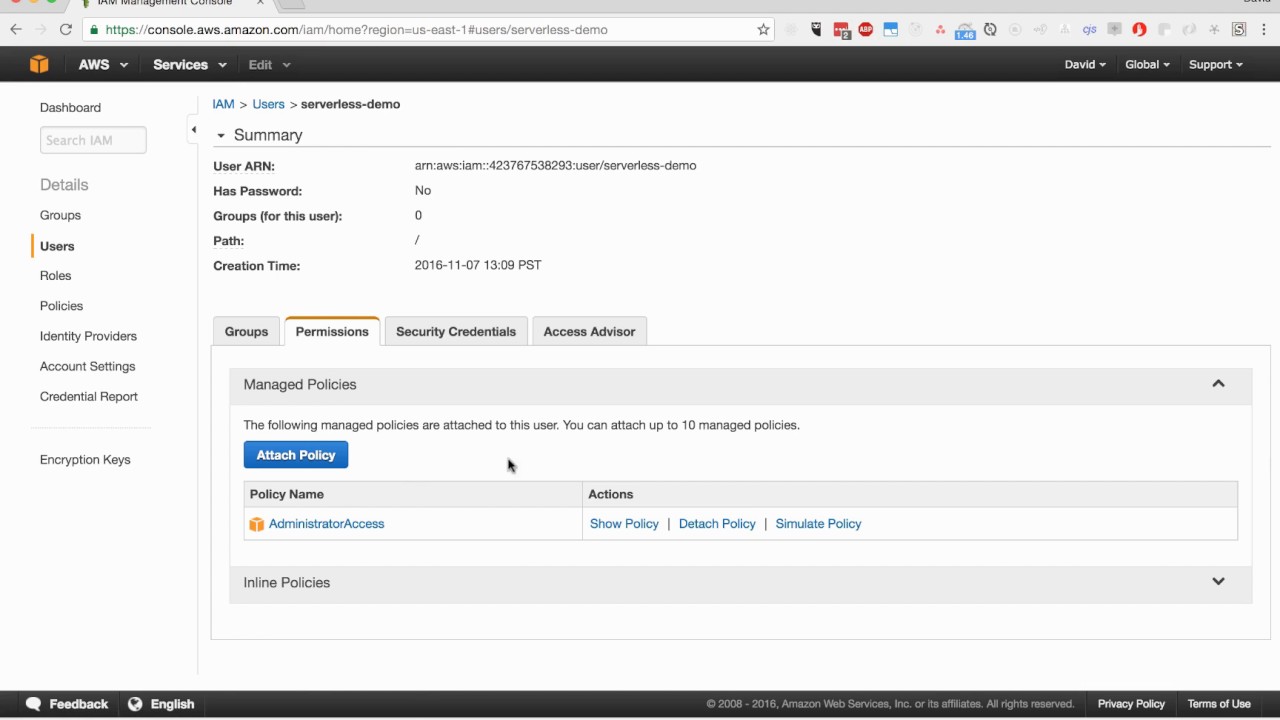Click the browser back arrow
Viewport: 1280px width, 720px height.
(x=16, y=30)
